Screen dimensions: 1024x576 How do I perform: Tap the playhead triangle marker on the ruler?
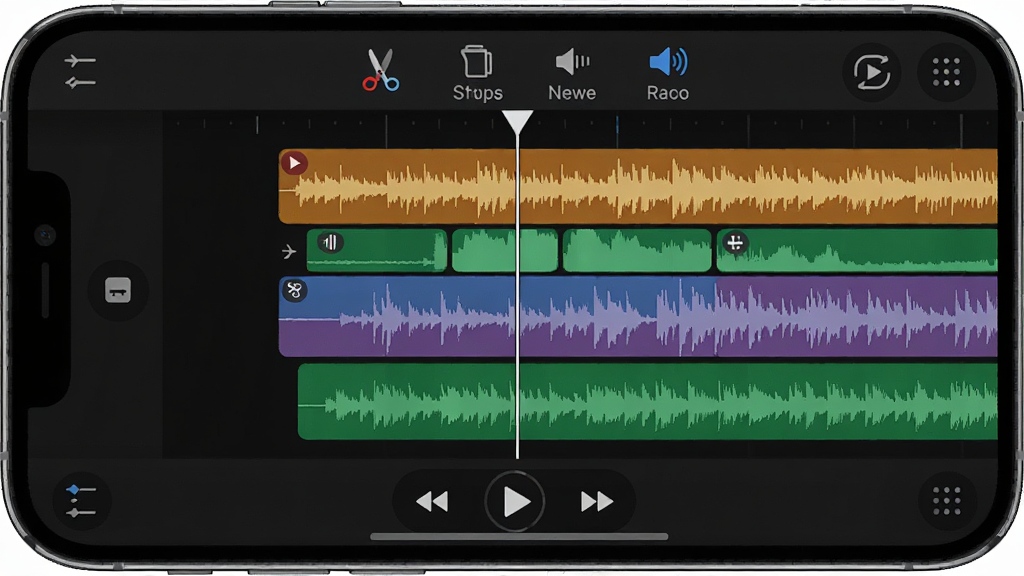coord(517,123)
